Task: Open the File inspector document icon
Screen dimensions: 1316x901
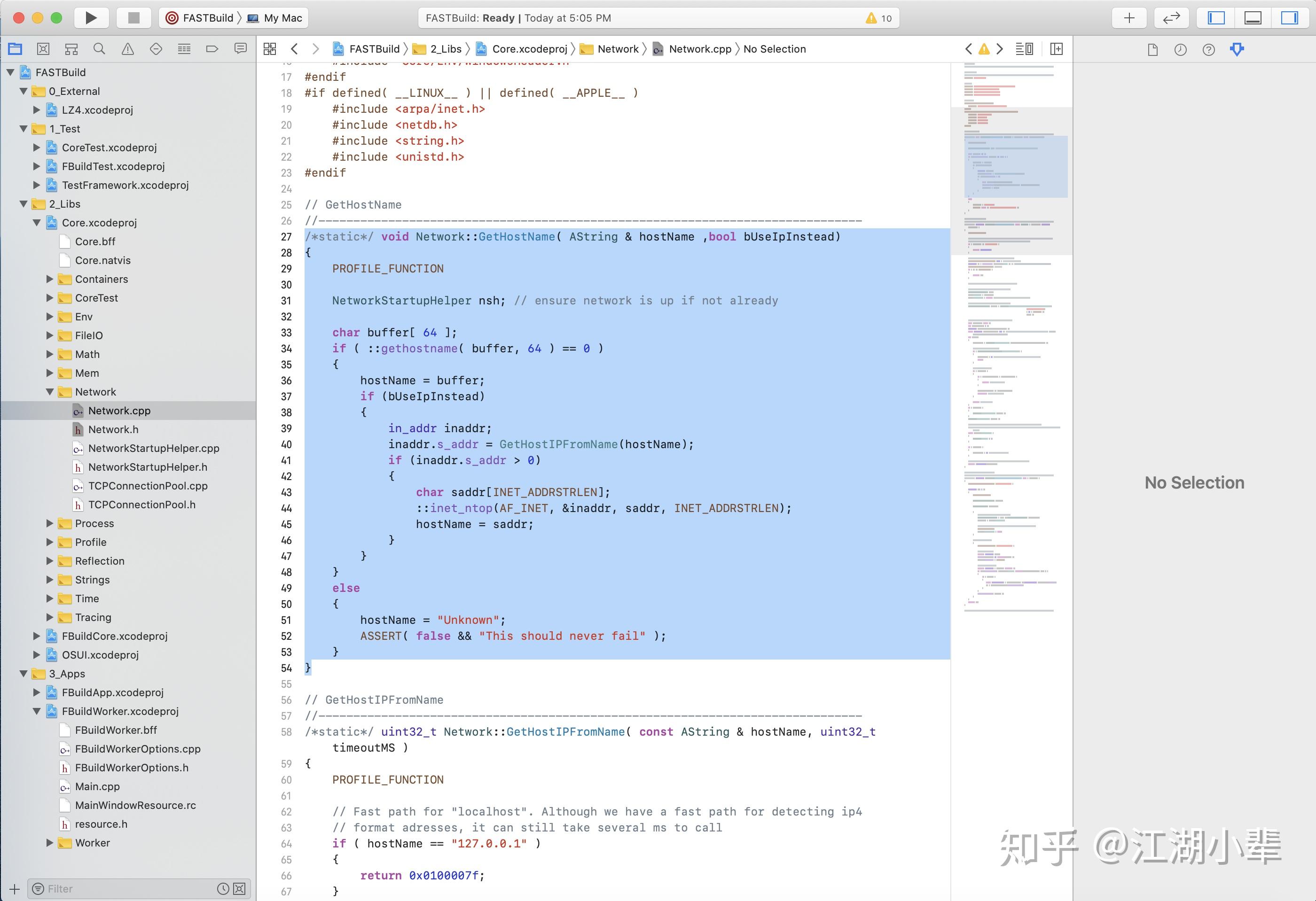Action: [x=1152, y=50]
